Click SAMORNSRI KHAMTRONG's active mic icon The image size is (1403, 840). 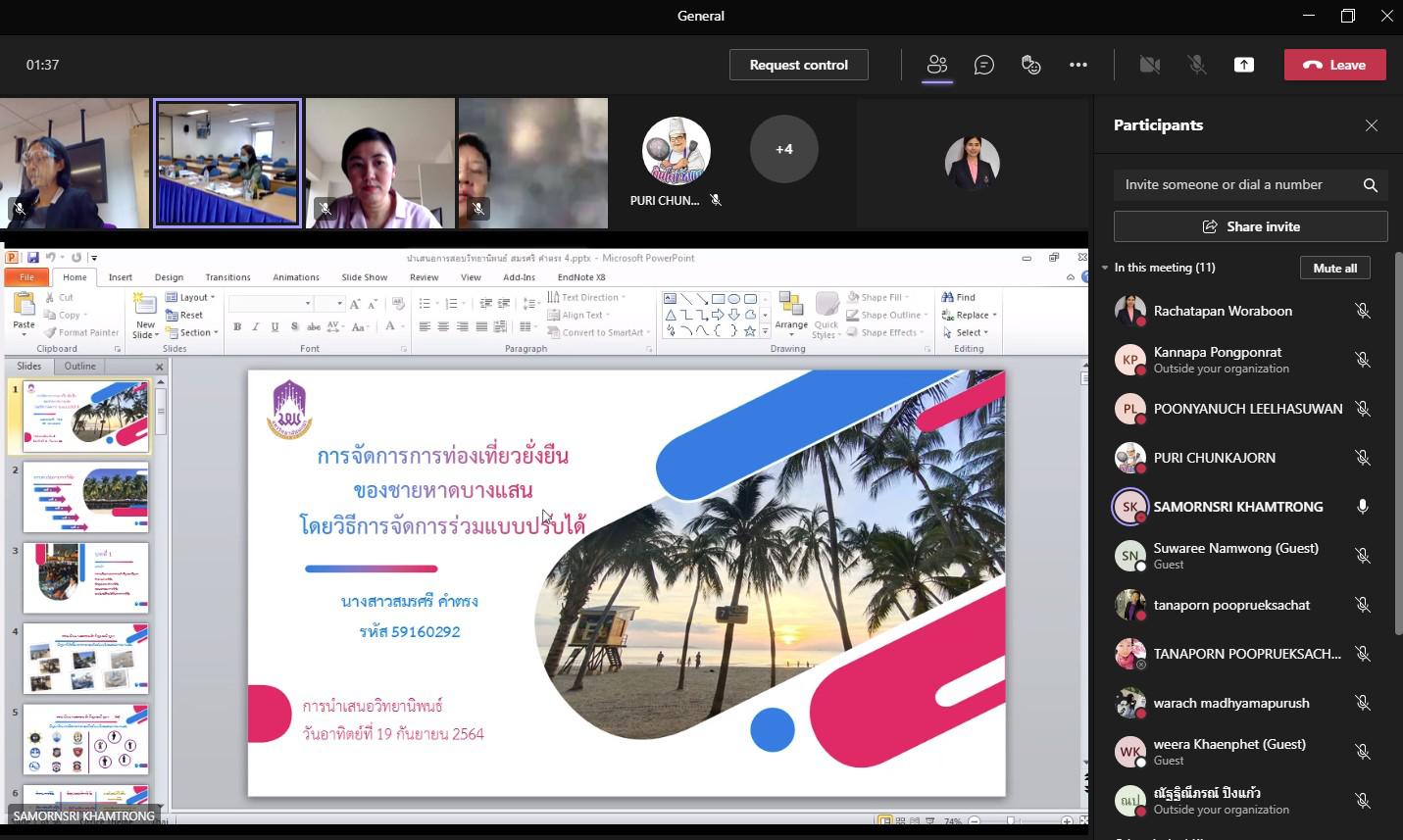click(x=1362, y=507)
